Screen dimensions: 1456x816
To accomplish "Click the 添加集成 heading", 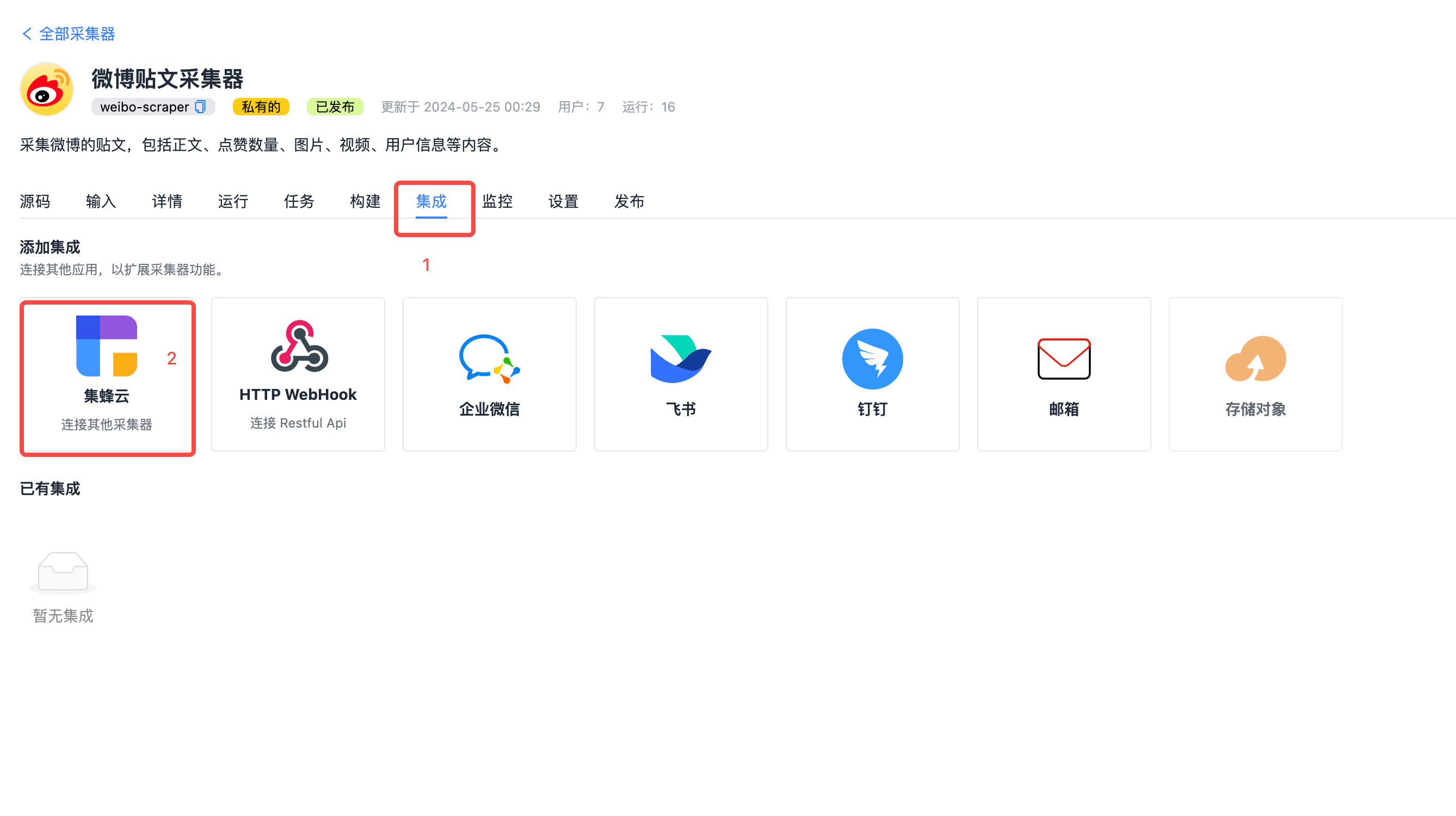I will coord(50,247).
